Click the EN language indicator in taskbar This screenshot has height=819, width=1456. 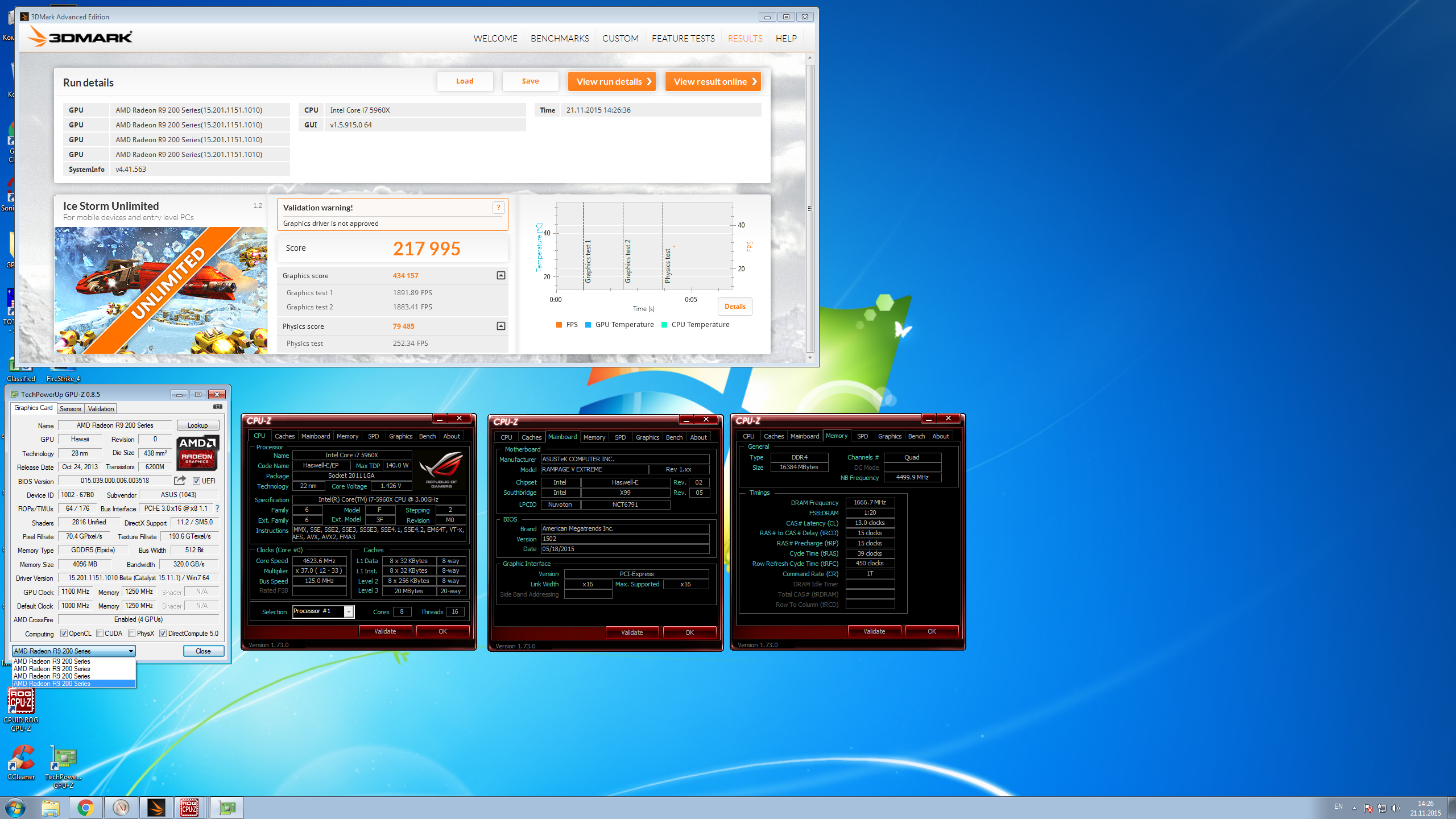[1338, 807]
